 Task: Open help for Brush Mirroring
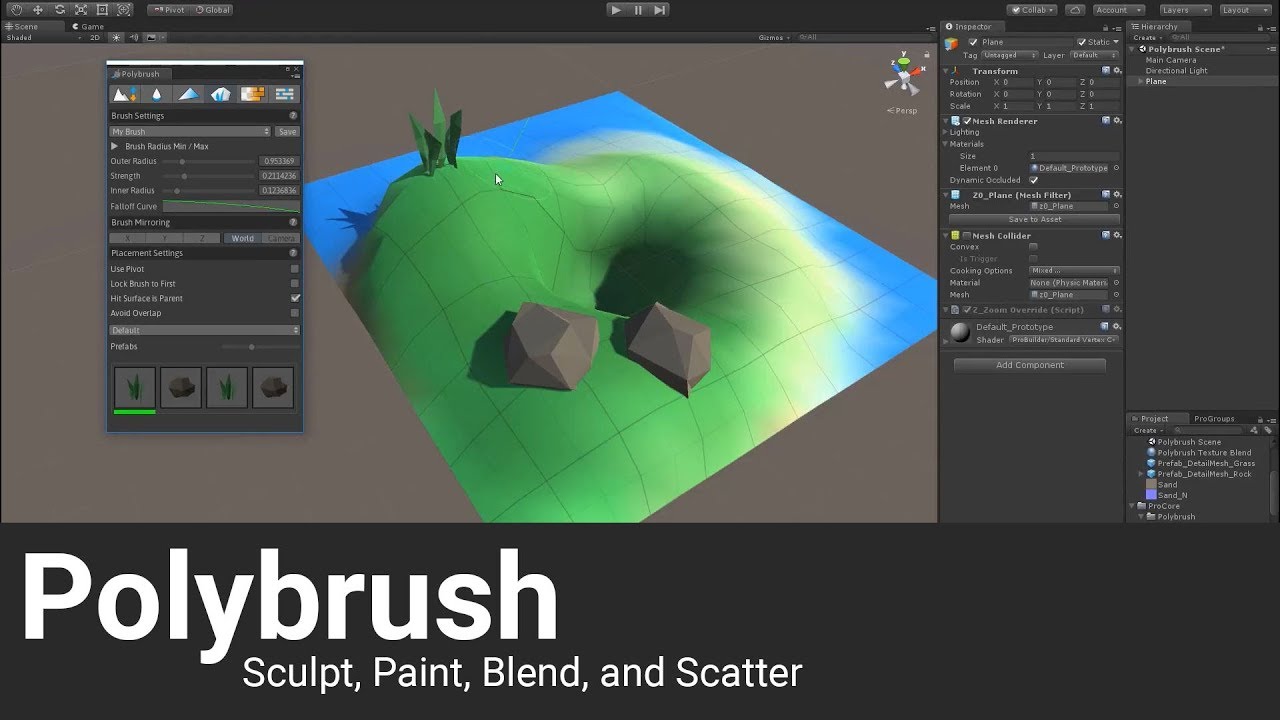(293, 222)
